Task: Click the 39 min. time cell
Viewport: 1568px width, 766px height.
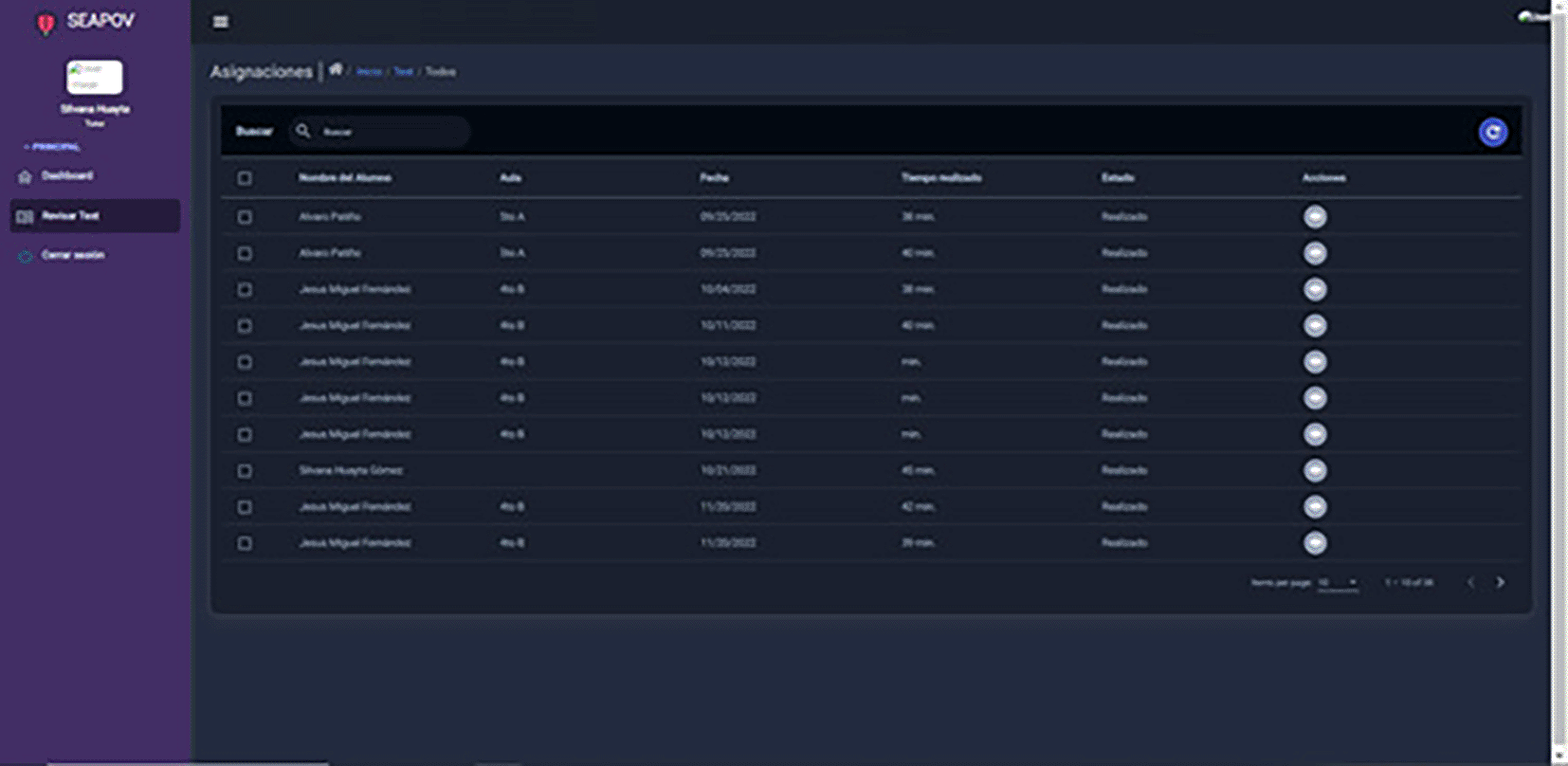Action: 918,542
